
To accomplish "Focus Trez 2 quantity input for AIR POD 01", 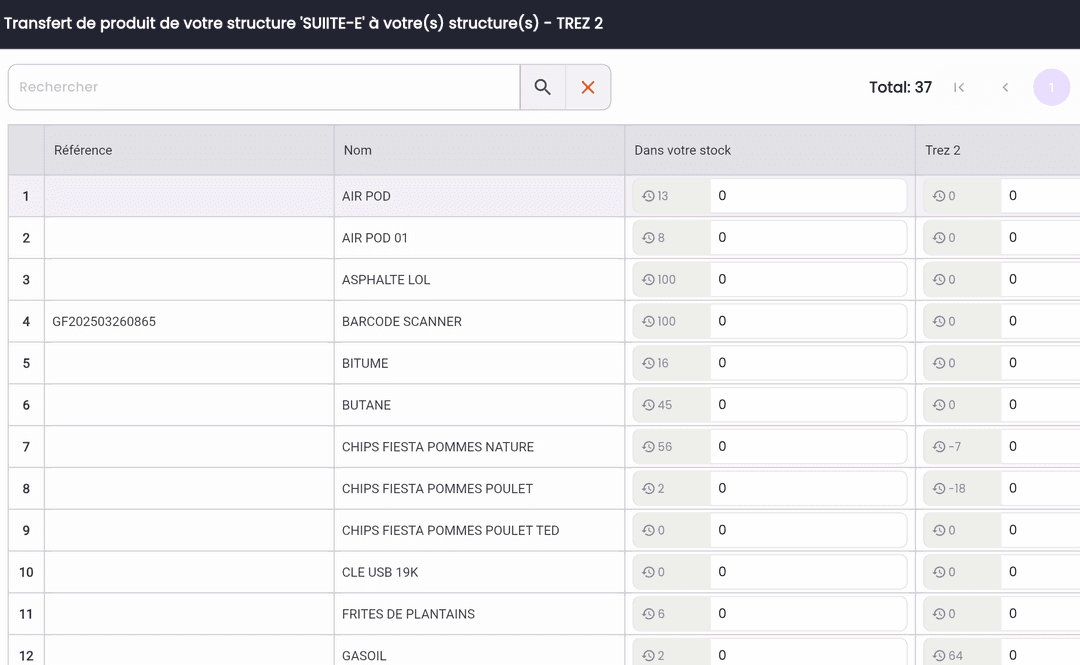I will coord(1040,238).
